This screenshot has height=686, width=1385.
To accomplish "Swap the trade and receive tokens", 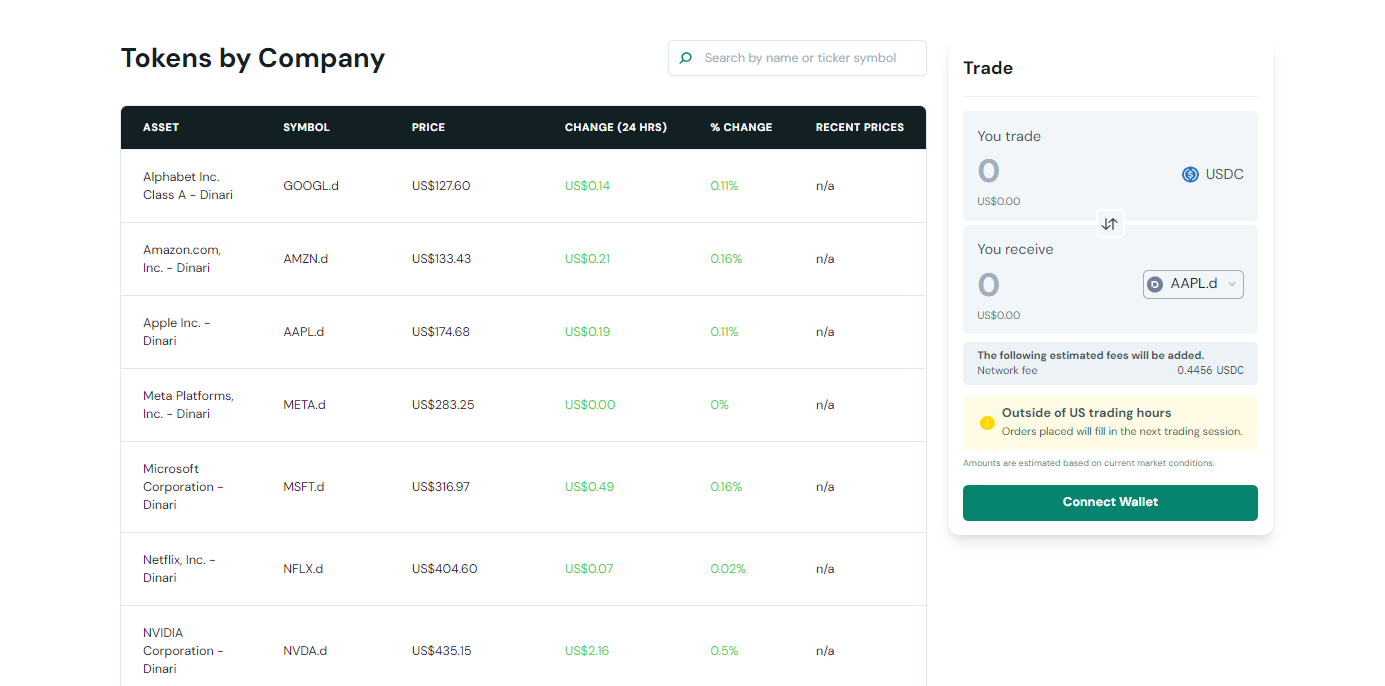I will point(1109,223).
